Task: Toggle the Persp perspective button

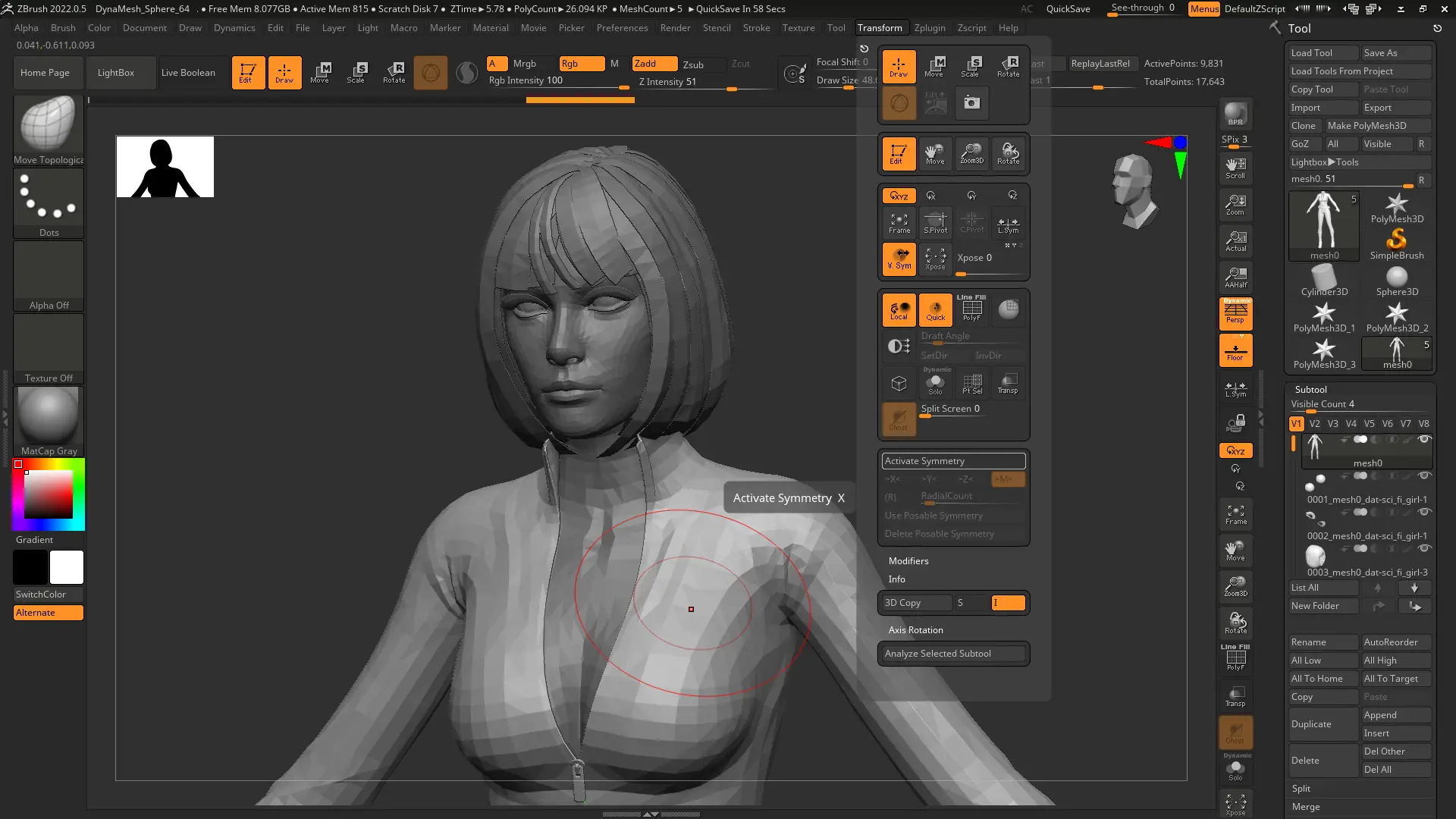Action: pos(1235,312)
